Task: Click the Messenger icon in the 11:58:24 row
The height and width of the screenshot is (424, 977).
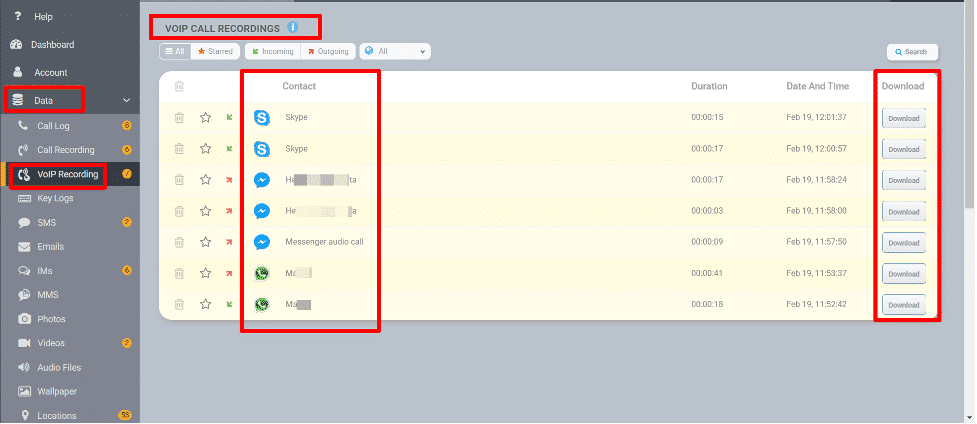Action: coord(262,180)
